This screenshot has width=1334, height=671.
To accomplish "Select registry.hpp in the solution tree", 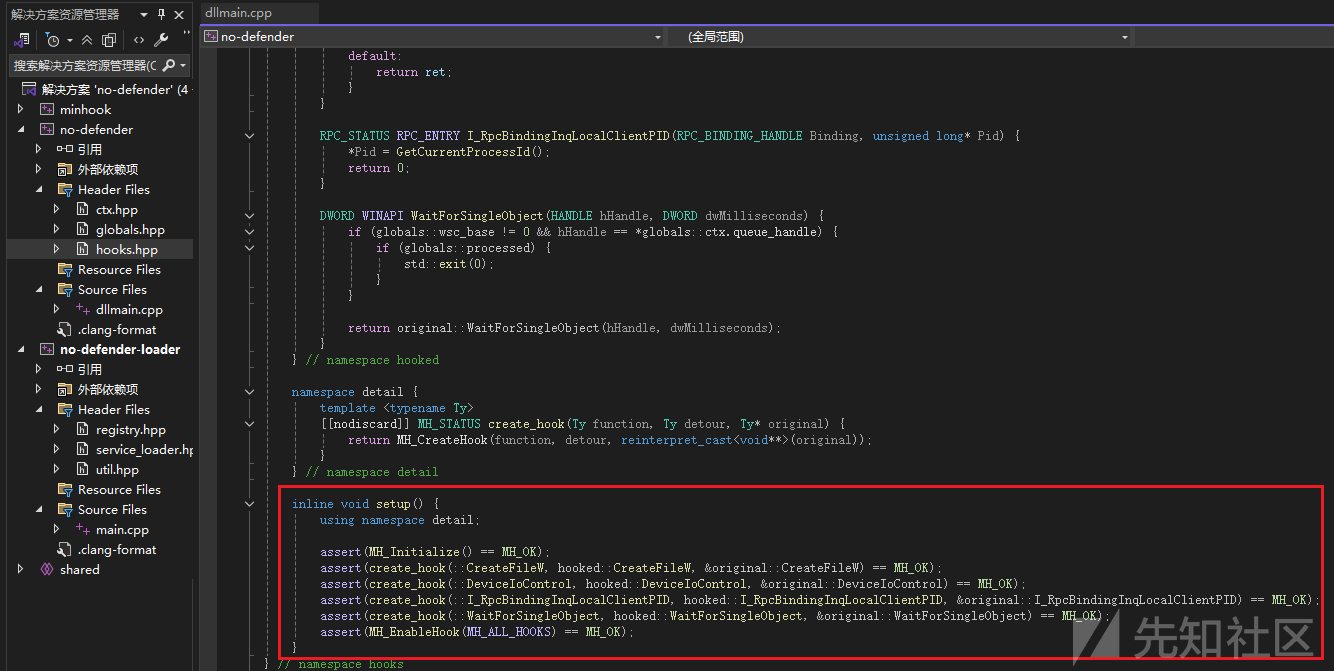I will (131, 429).
